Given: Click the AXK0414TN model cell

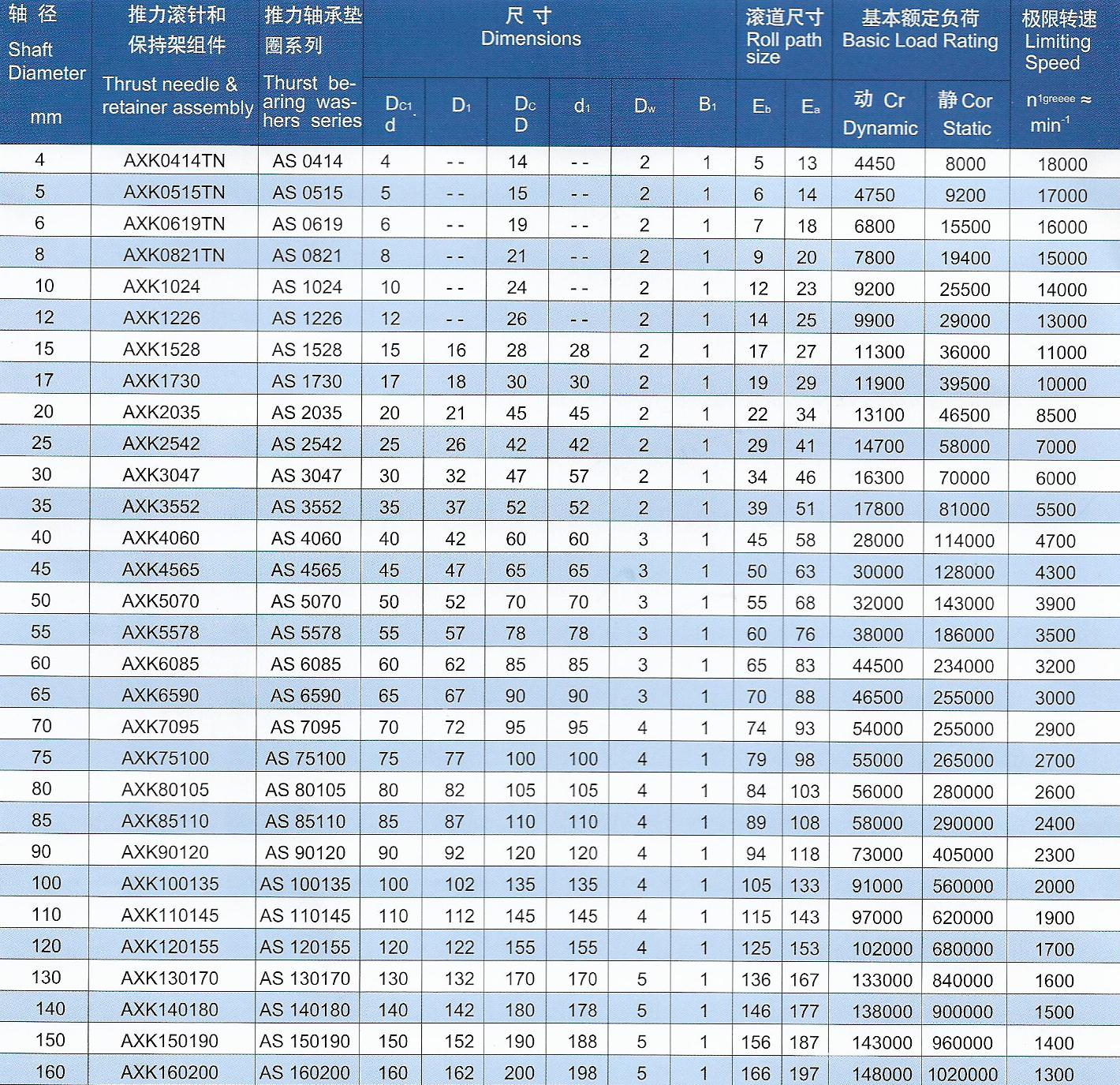Looking at the screenshot, I should point(174,161).
